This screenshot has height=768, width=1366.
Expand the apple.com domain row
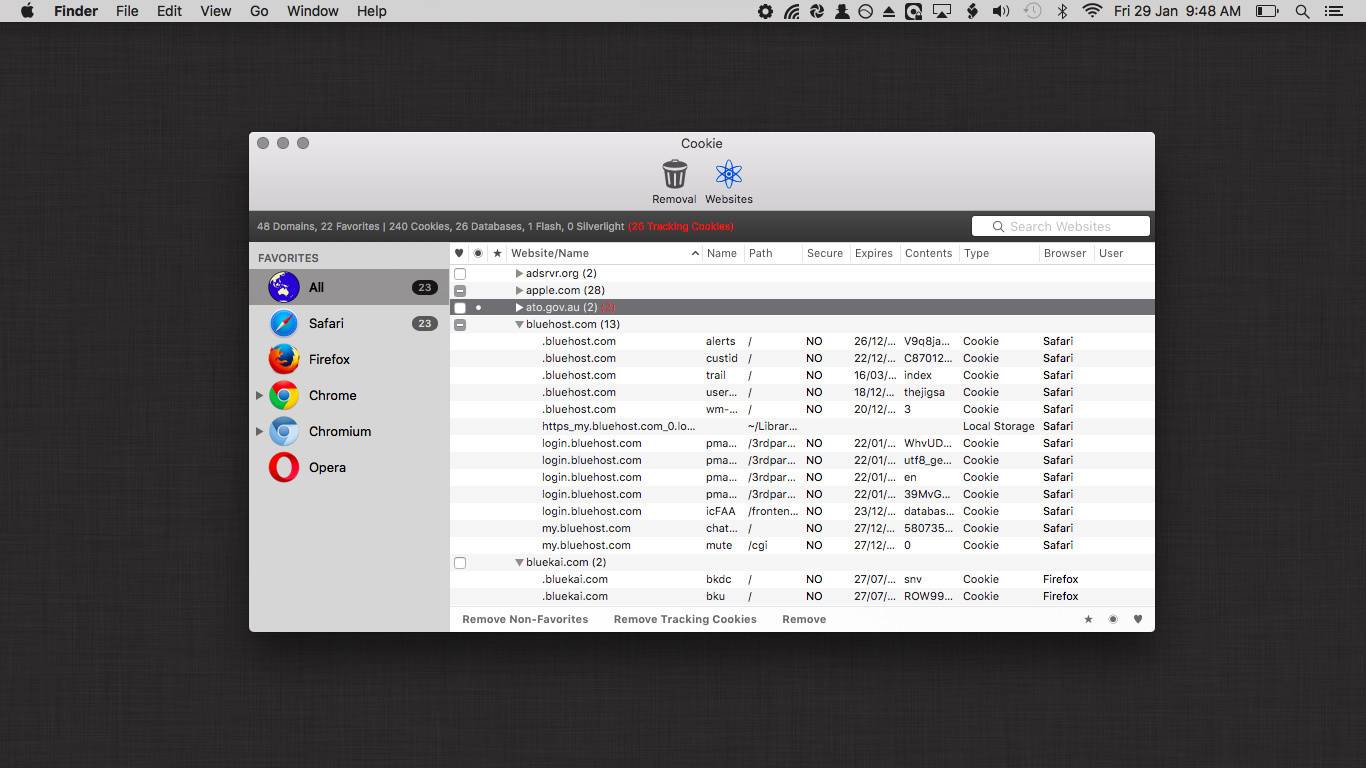click(519, 290)
